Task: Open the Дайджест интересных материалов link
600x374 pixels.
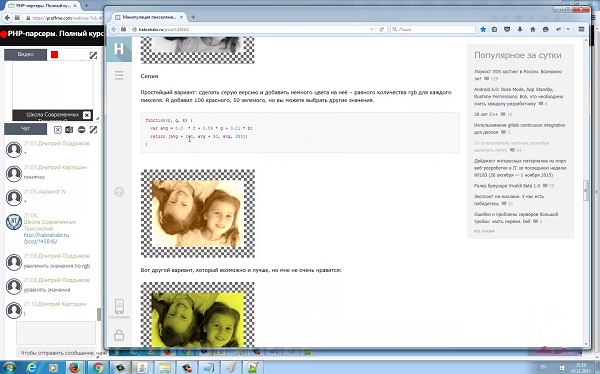Action: tap(520, 168)
